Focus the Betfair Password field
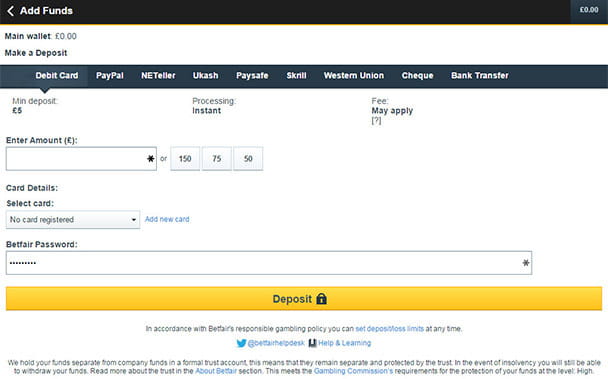The image size is (608, 379). click(269, 263)
